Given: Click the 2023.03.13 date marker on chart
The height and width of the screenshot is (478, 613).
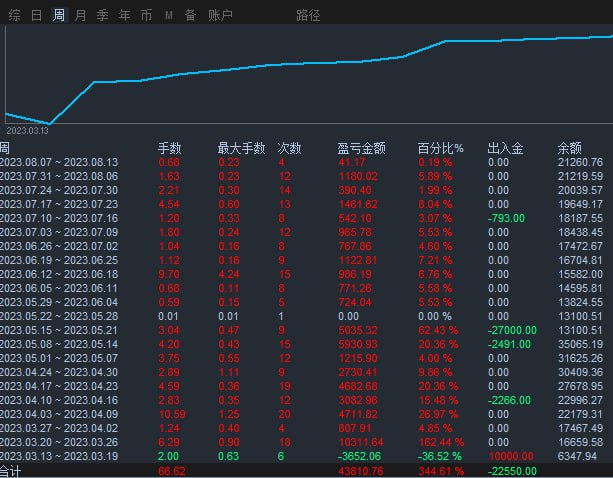Looking at the screenshot, I should tap(27, 131).
